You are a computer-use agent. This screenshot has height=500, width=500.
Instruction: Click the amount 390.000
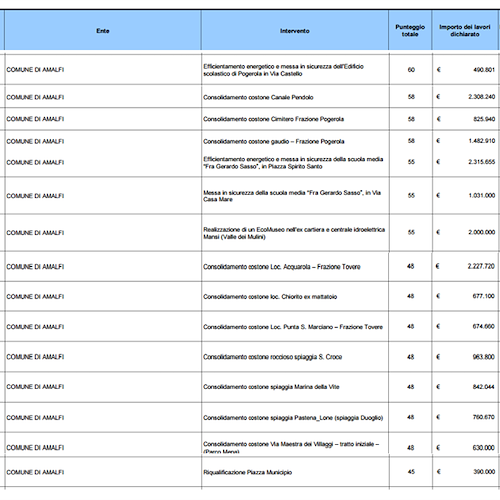tap(484, 472)
